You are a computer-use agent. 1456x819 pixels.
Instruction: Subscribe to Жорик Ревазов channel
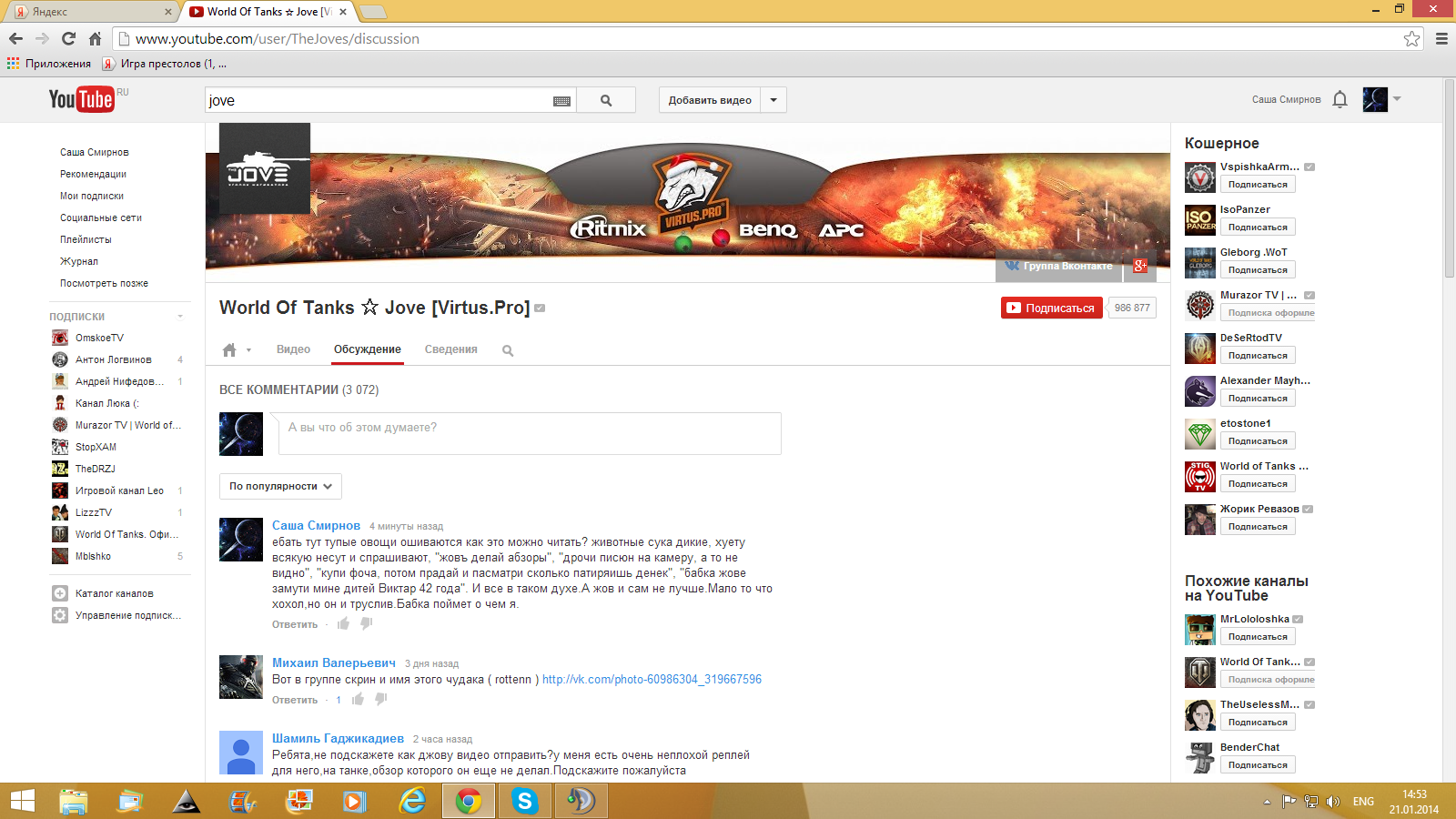(x=1258, y=527)
